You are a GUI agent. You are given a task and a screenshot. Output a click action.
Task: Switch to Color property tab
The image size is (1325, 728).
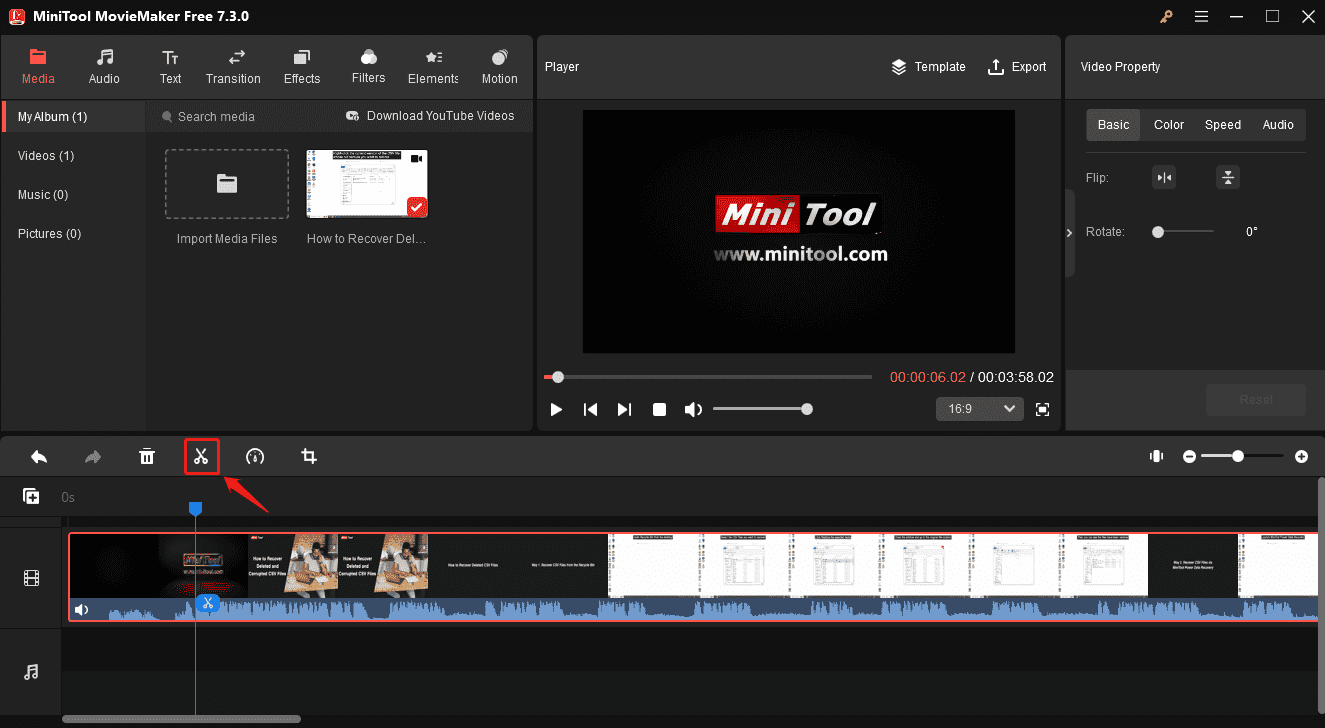(x=1169, y=125)
